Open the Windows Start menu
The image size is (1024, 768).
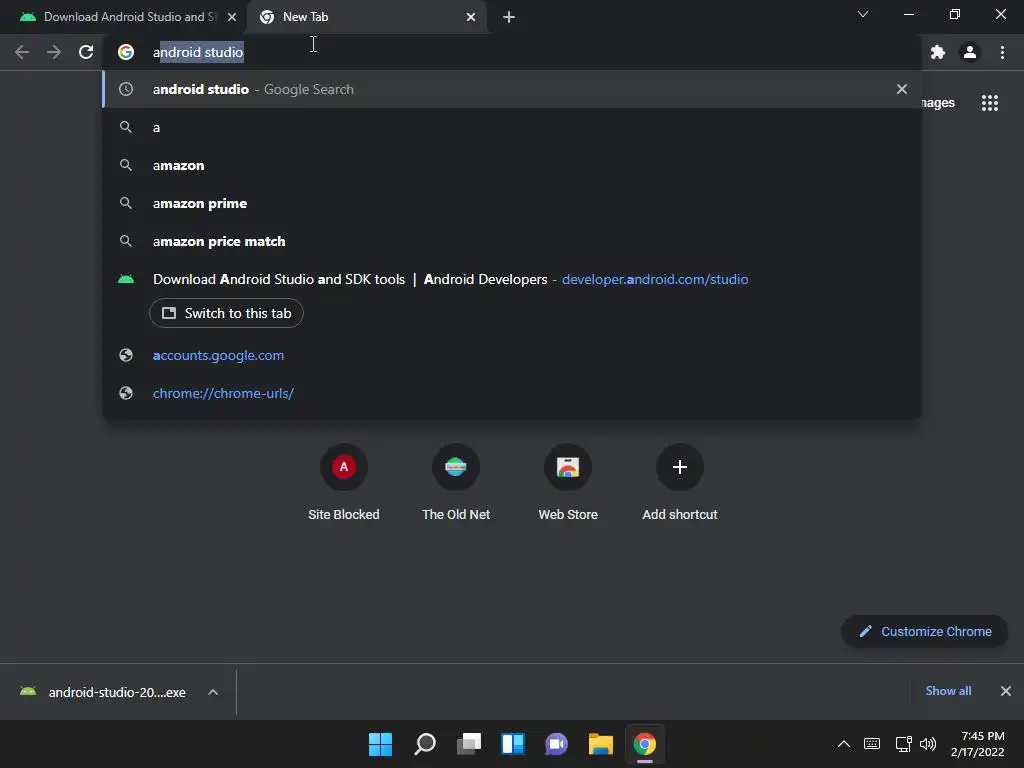point(380,744)
